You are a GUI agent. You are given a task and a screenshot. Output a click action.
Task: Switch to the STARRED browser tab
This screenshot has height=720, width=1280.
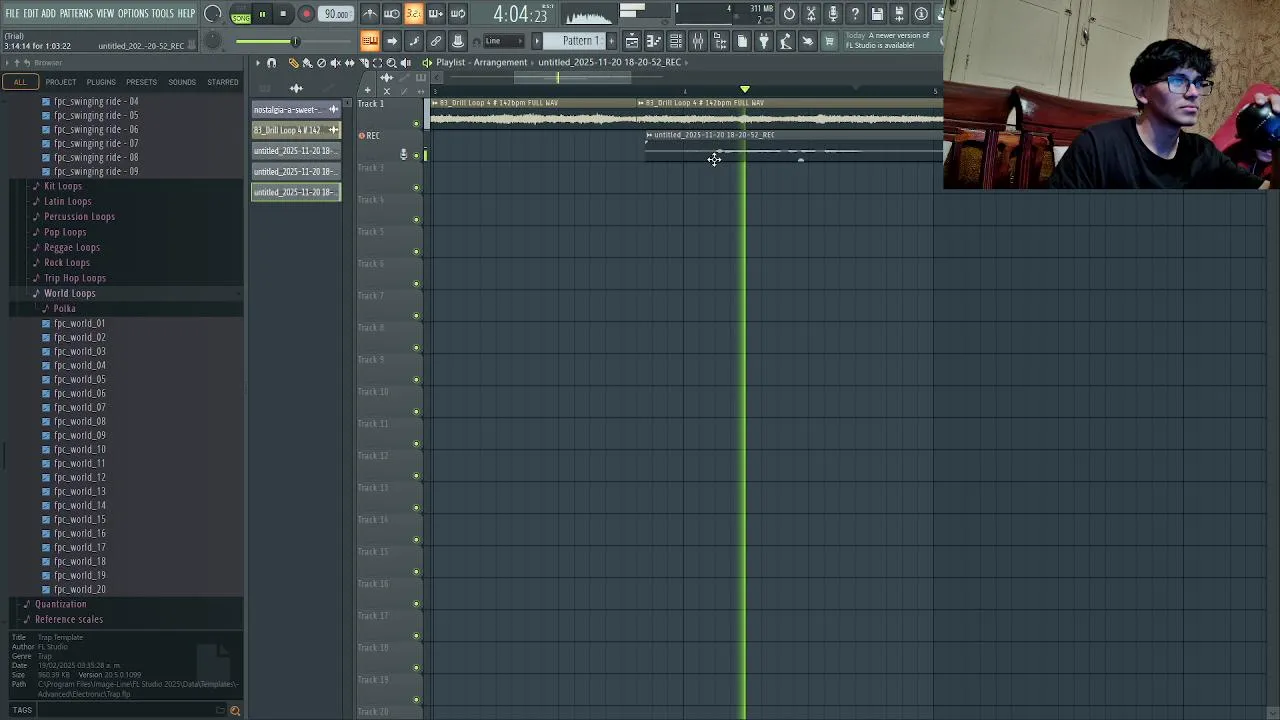[x=222, y=82]
